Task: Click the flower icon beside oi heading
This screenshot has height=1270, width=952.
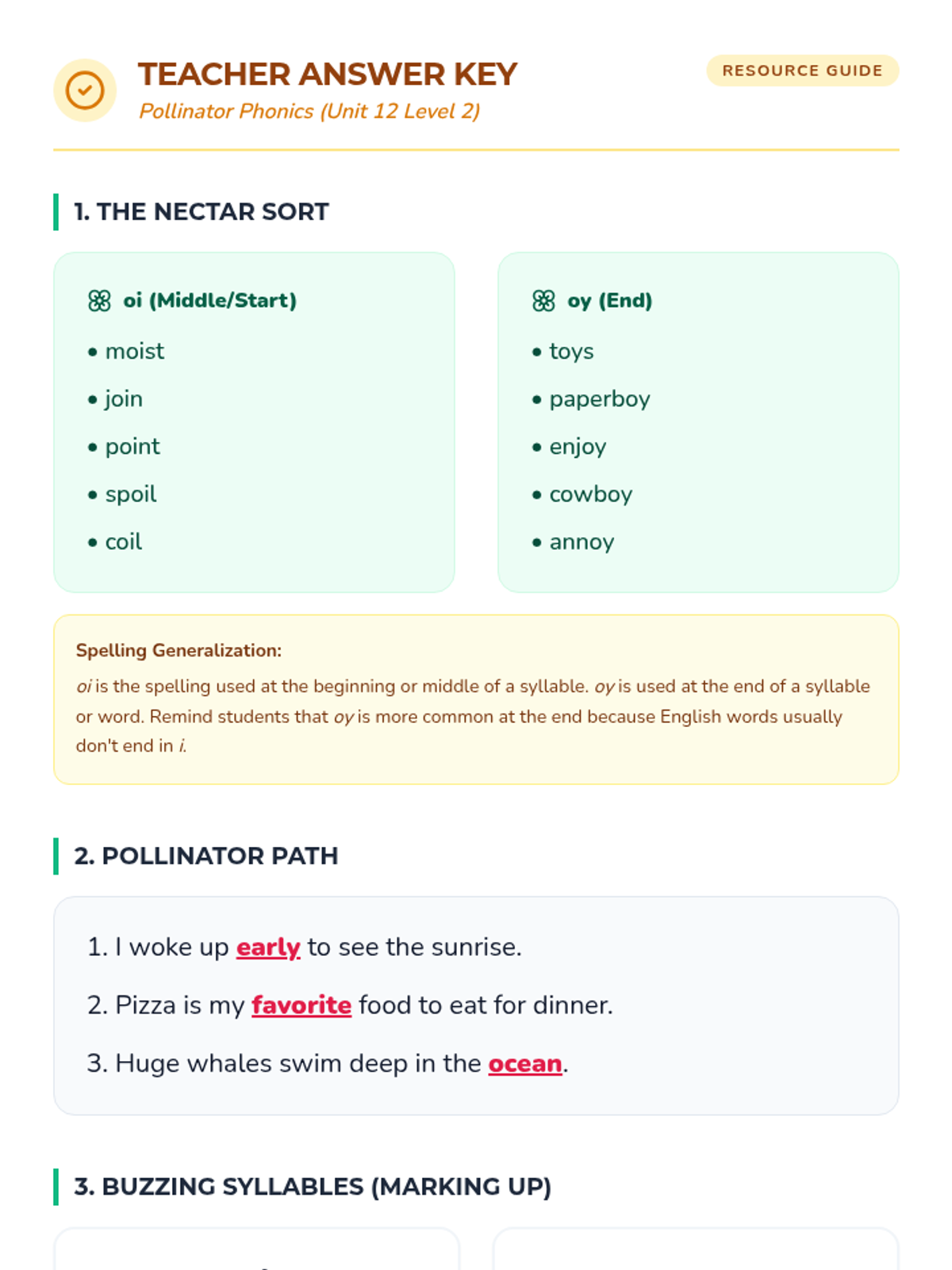Action: point(99,301)
